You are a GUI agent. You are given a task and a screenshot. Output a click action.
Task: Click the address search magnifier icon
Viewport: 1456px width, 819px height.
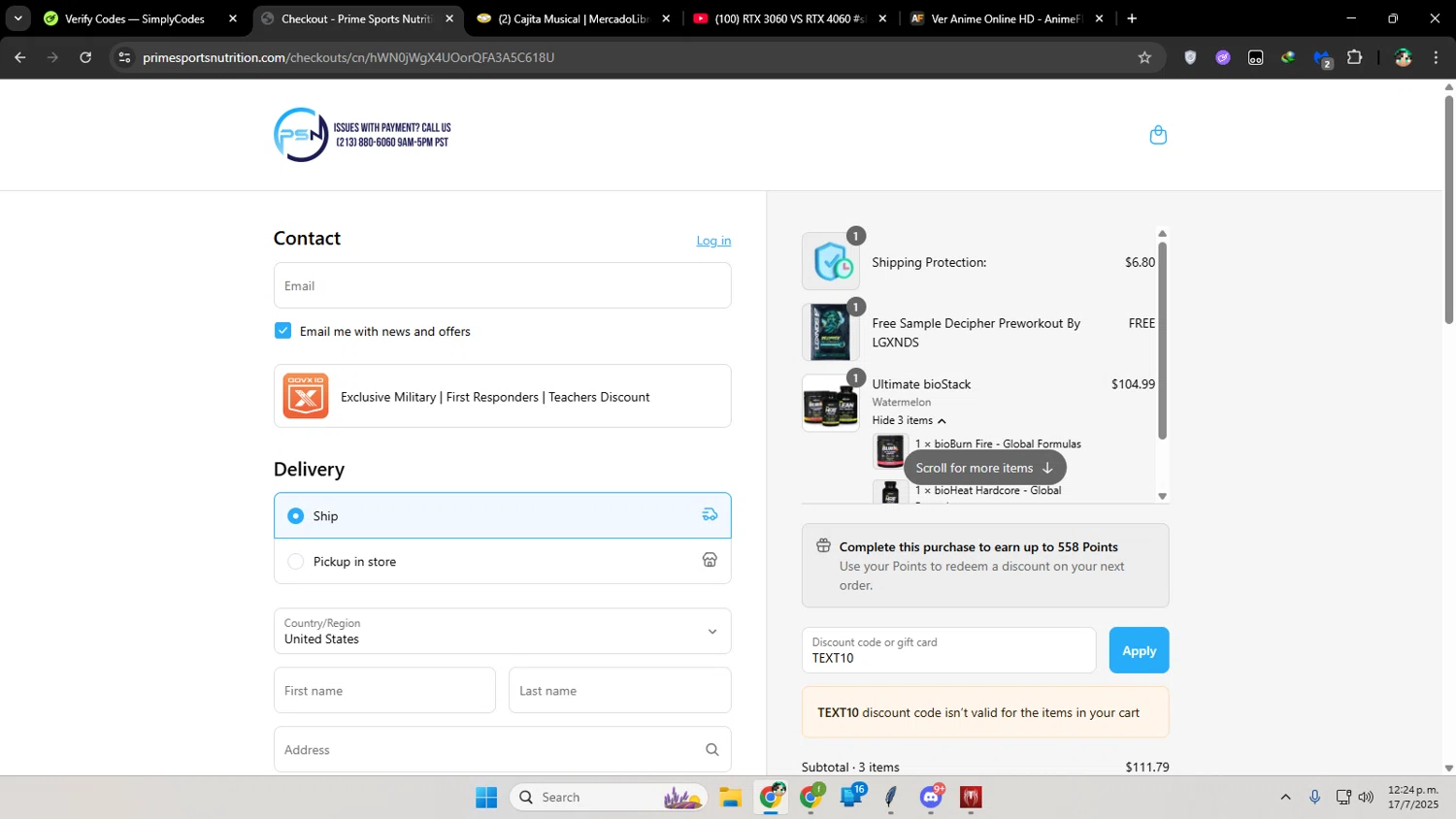tap(711, 749)
